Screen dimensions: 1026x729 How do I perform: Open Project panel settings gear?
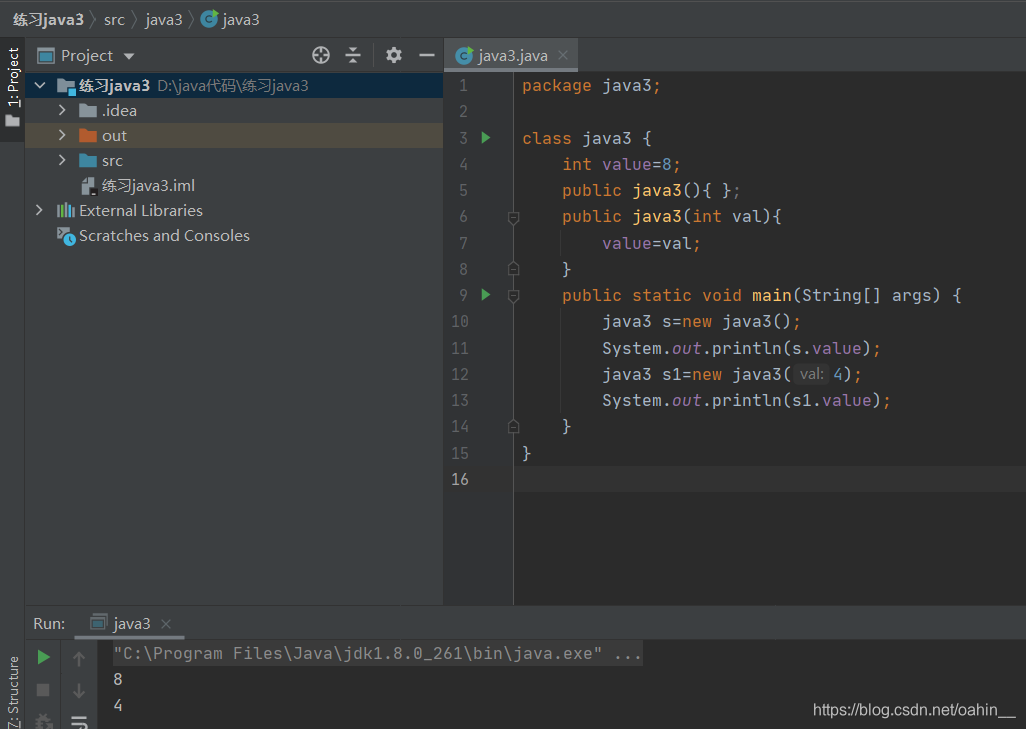pos(393,56)
